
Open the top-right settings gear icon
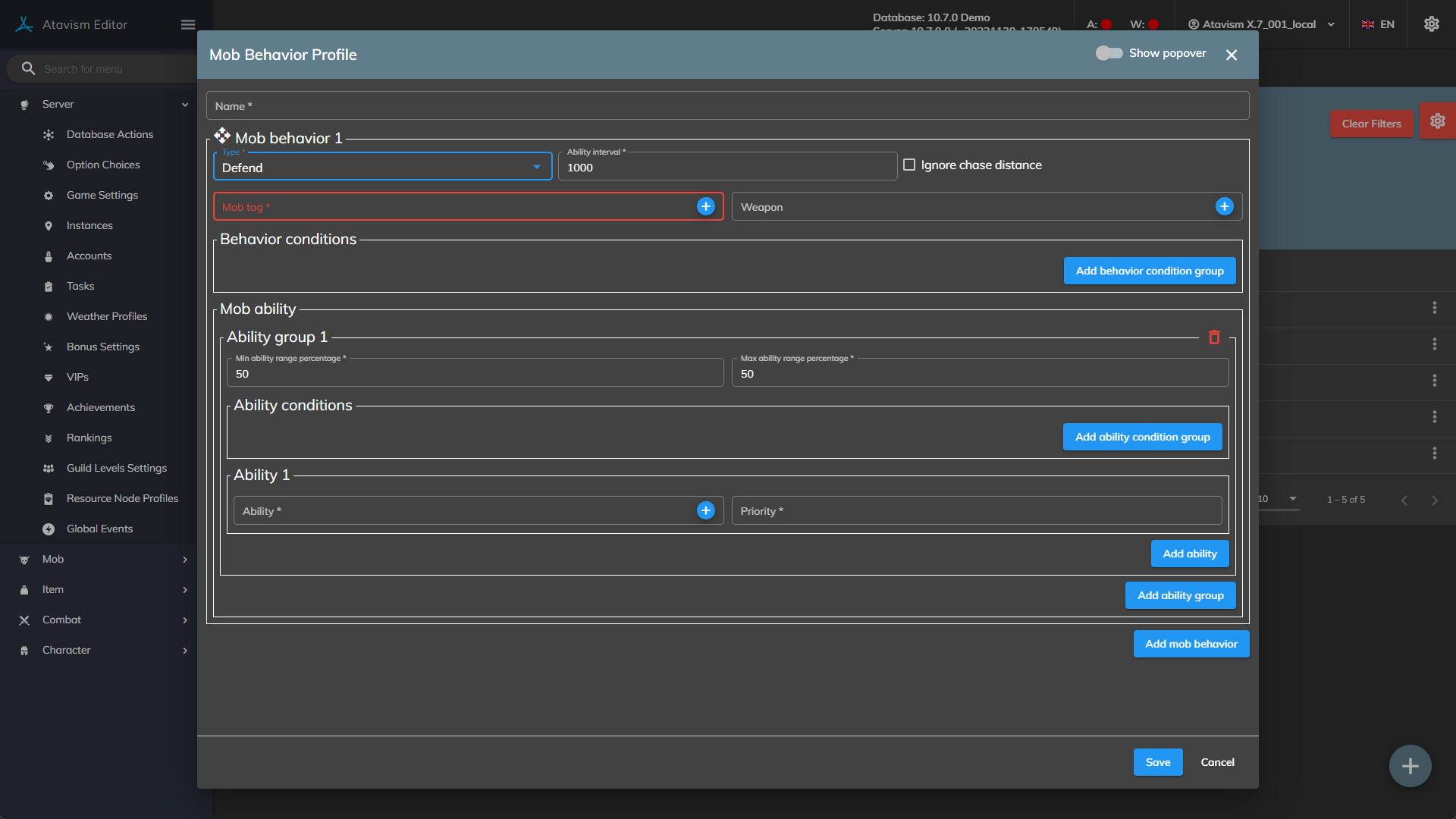1431,24
